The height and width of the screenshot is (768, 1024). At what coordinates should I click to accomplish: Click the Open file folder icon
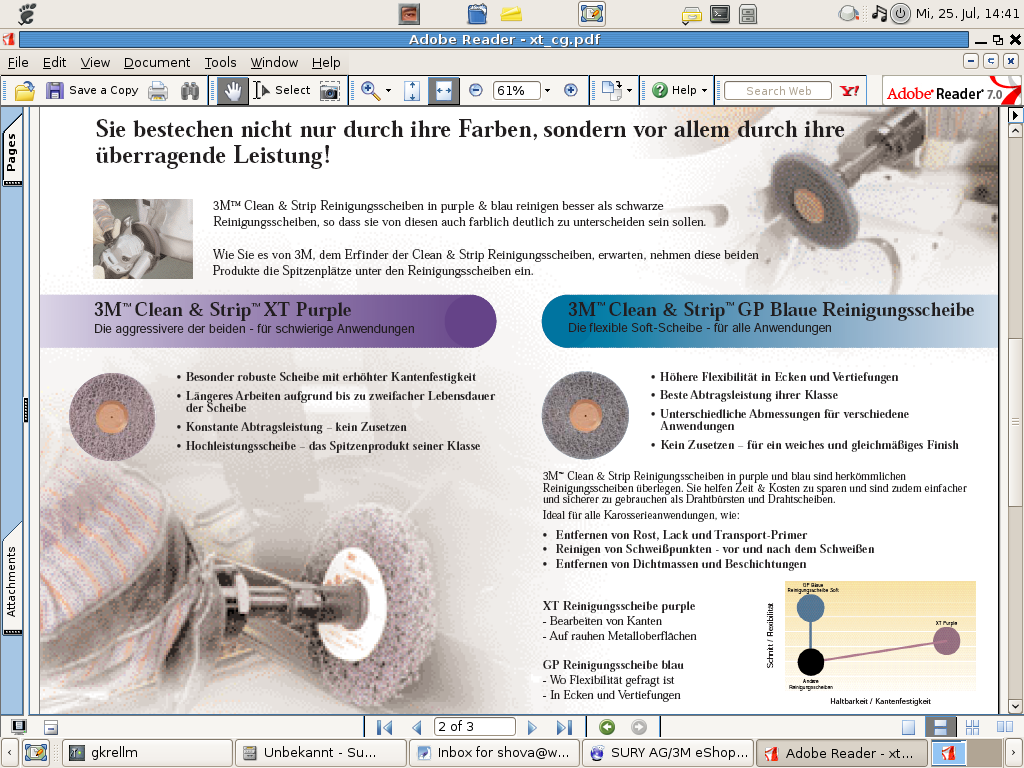coord(24,90)
